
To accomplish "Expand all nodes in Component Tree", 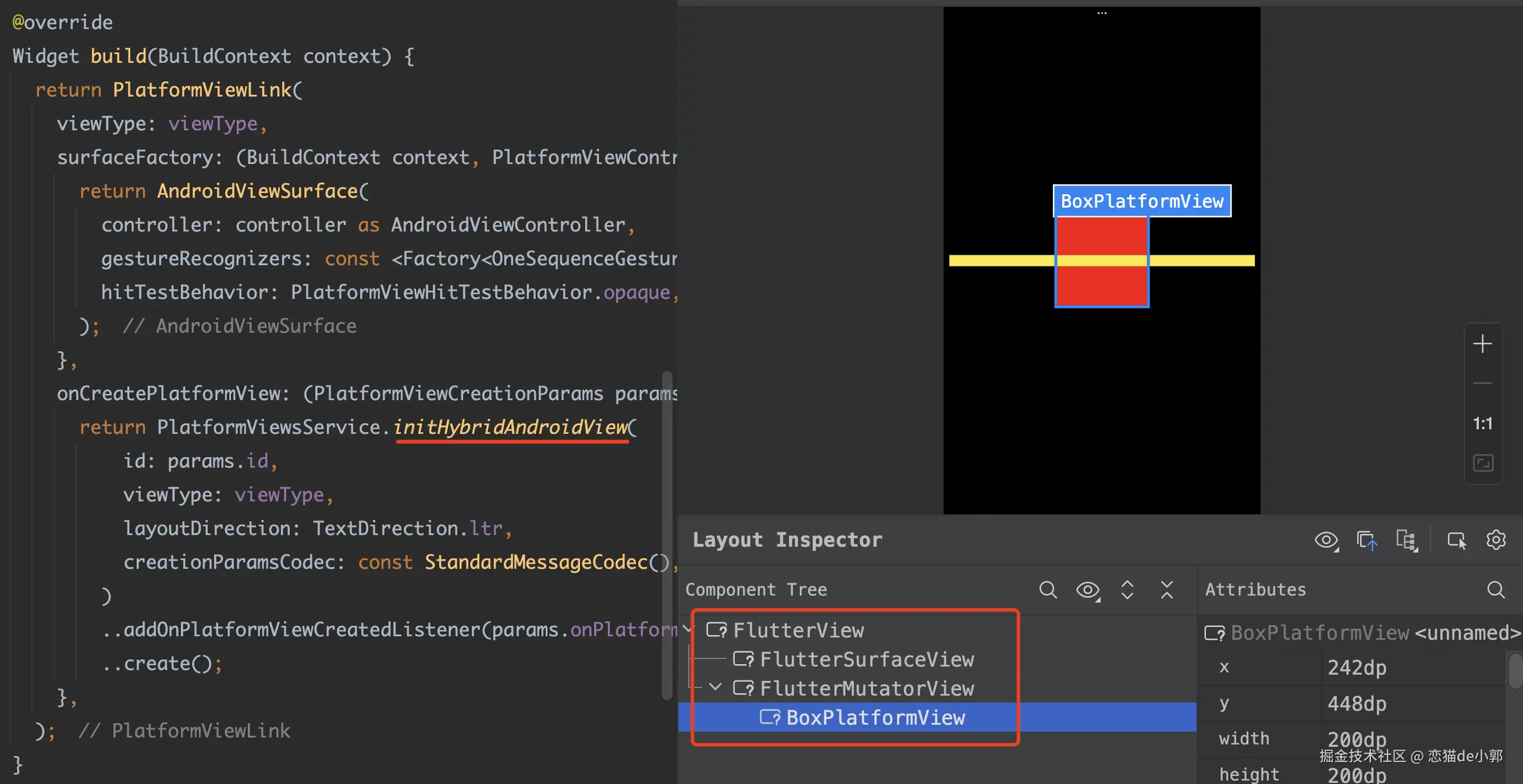I will (x=1127, y=590).
